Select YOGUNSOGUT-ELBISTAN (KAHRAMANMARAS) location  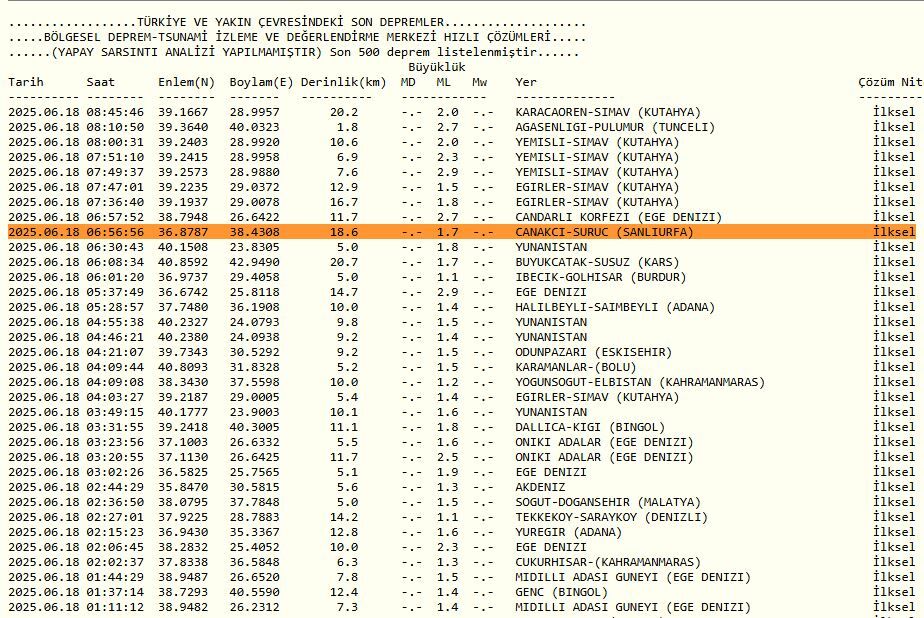640,382
